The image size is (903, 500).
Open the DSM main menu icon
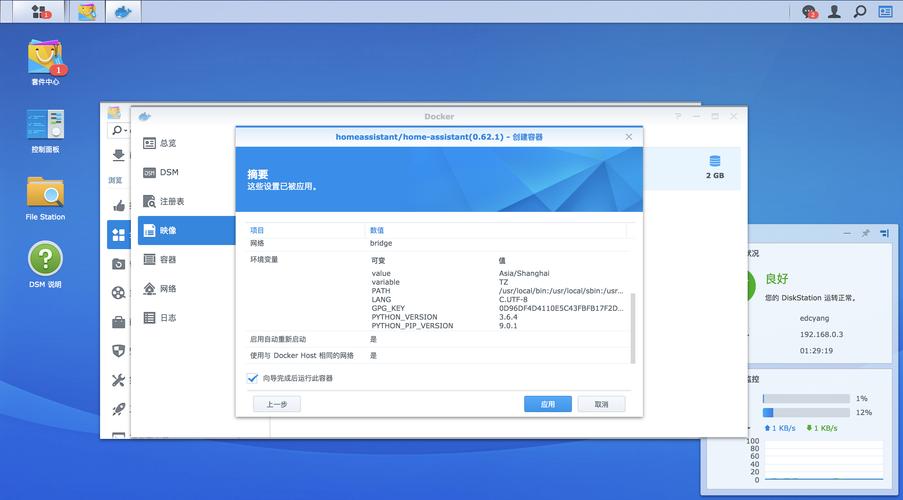pos(41,11)
